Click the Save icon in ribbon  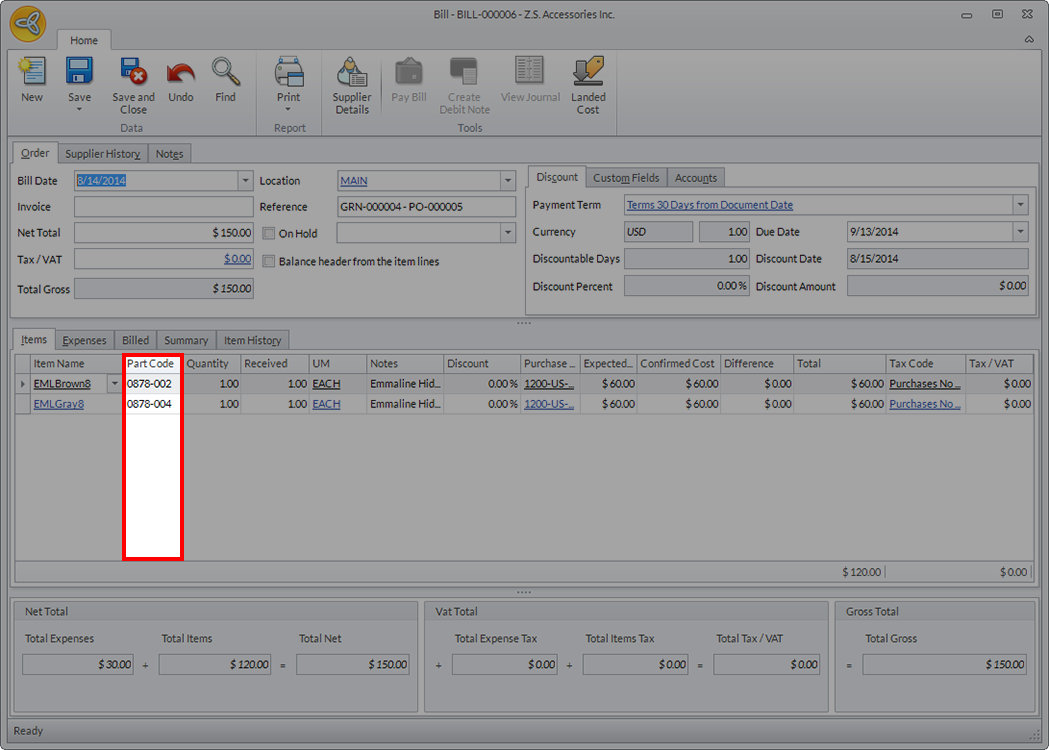(x=79, y=73)
